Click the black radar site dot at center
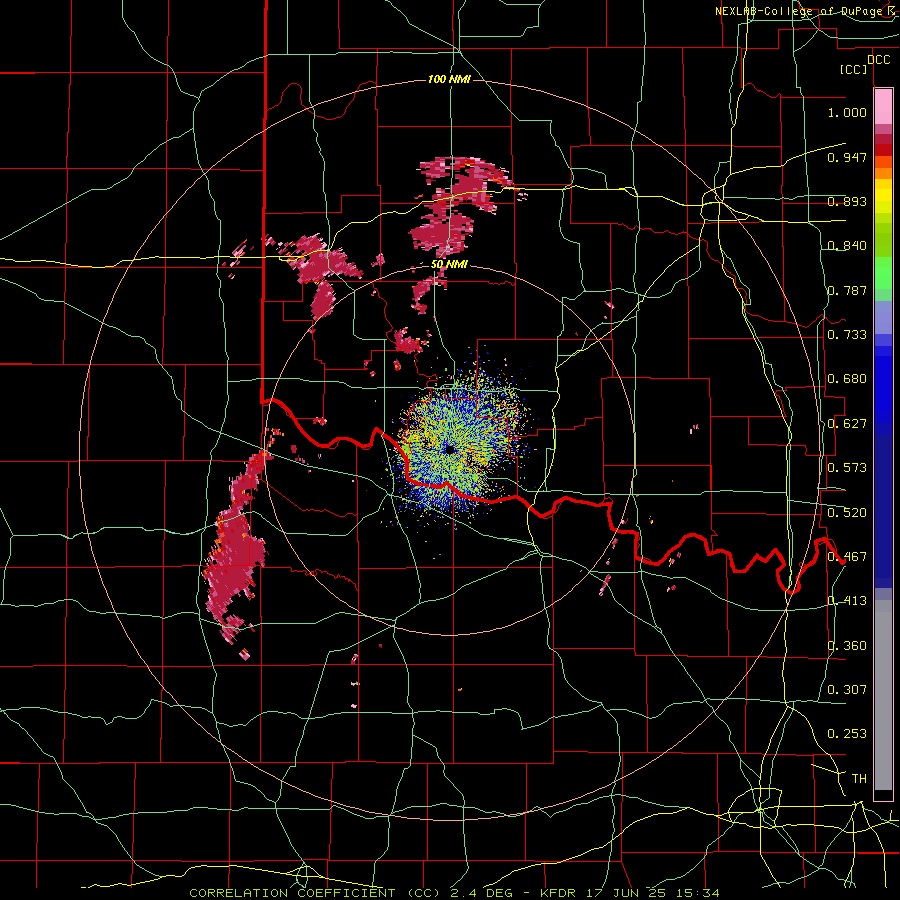The width and height of the screenshot is (900, 900). tap(450, 449)
